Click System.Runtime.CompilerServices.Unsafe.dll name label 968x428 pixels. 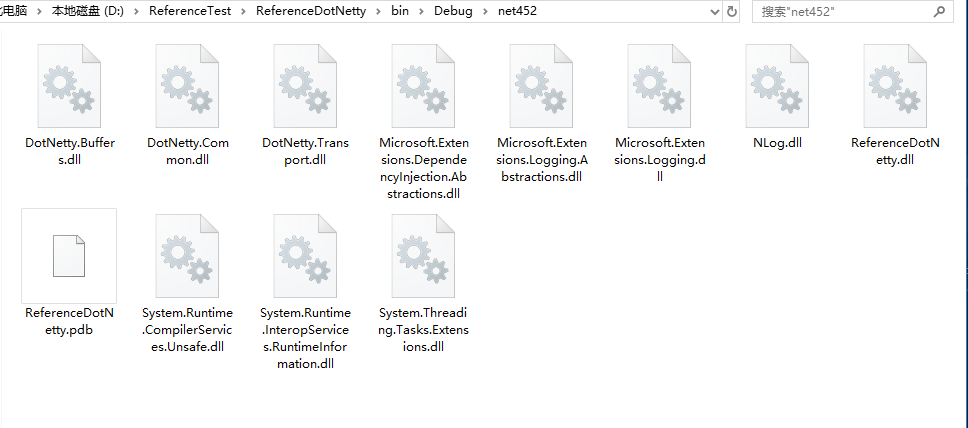(x=187, y=330)
